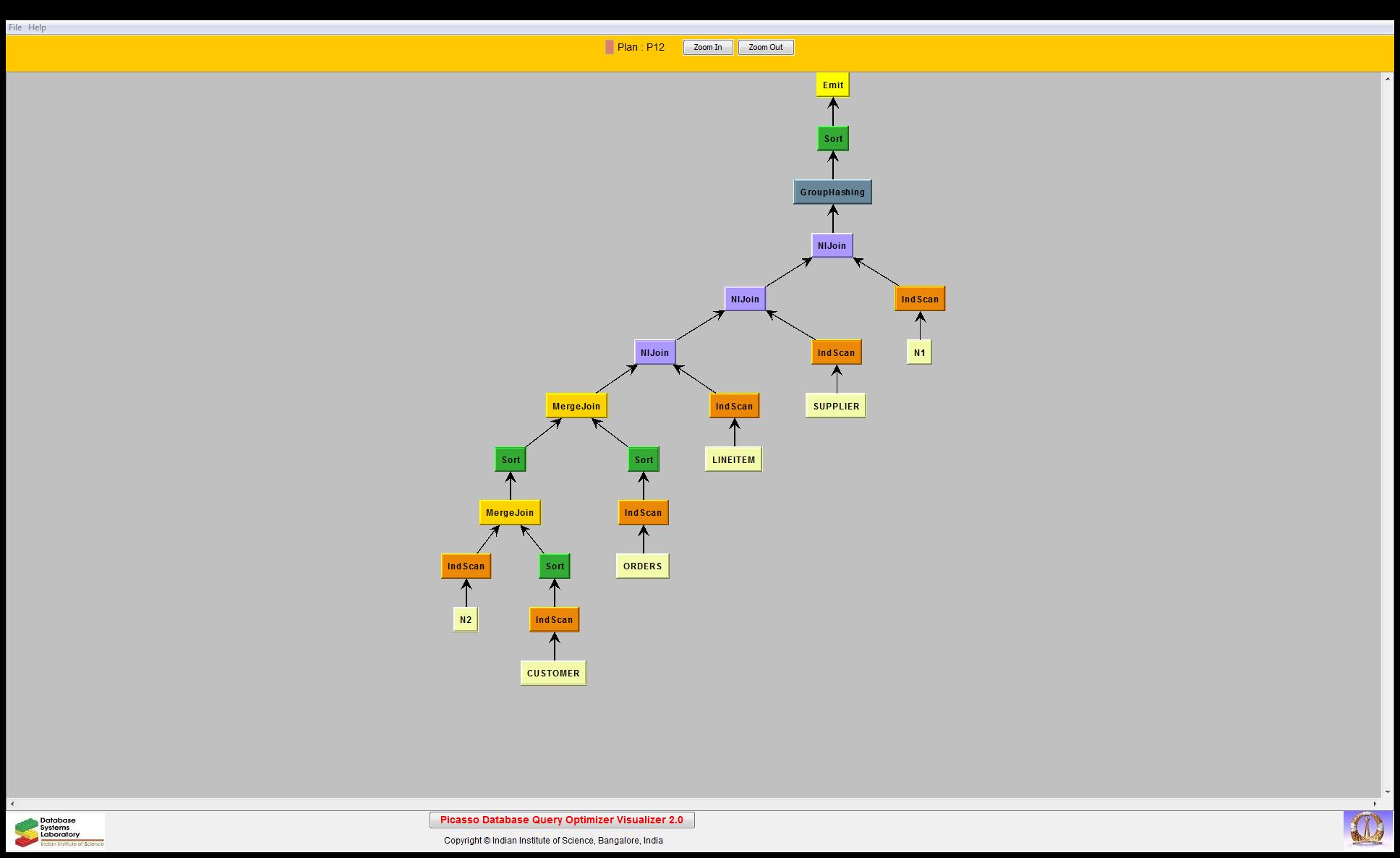1400x858 pixels.
Task: Click the vertical scrollbar down arrow
Action: pos(1387,791)
